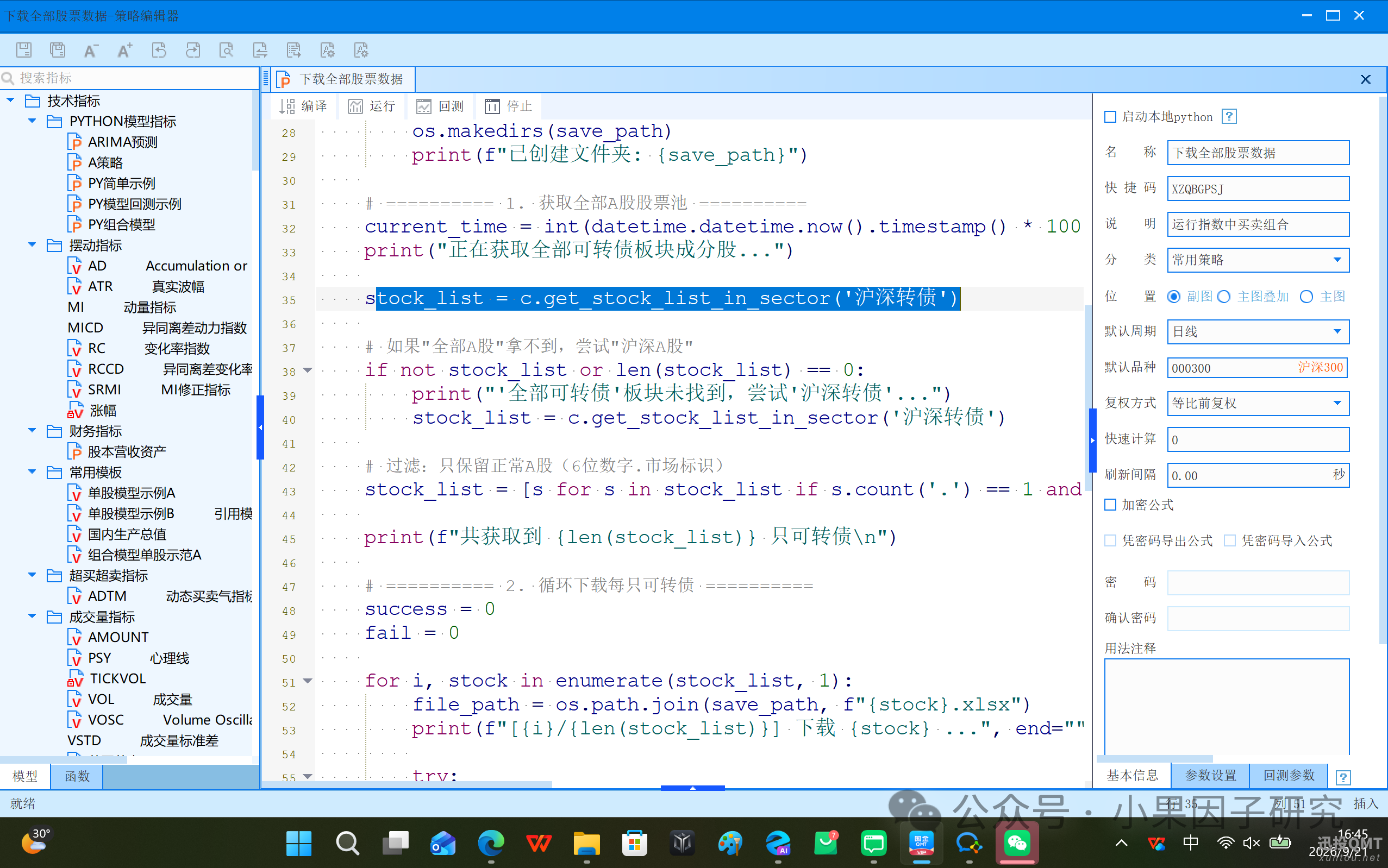Open File Explorer from the taskbar
Viewport: 1388px width, 868px height.
(x=586, y=842)
